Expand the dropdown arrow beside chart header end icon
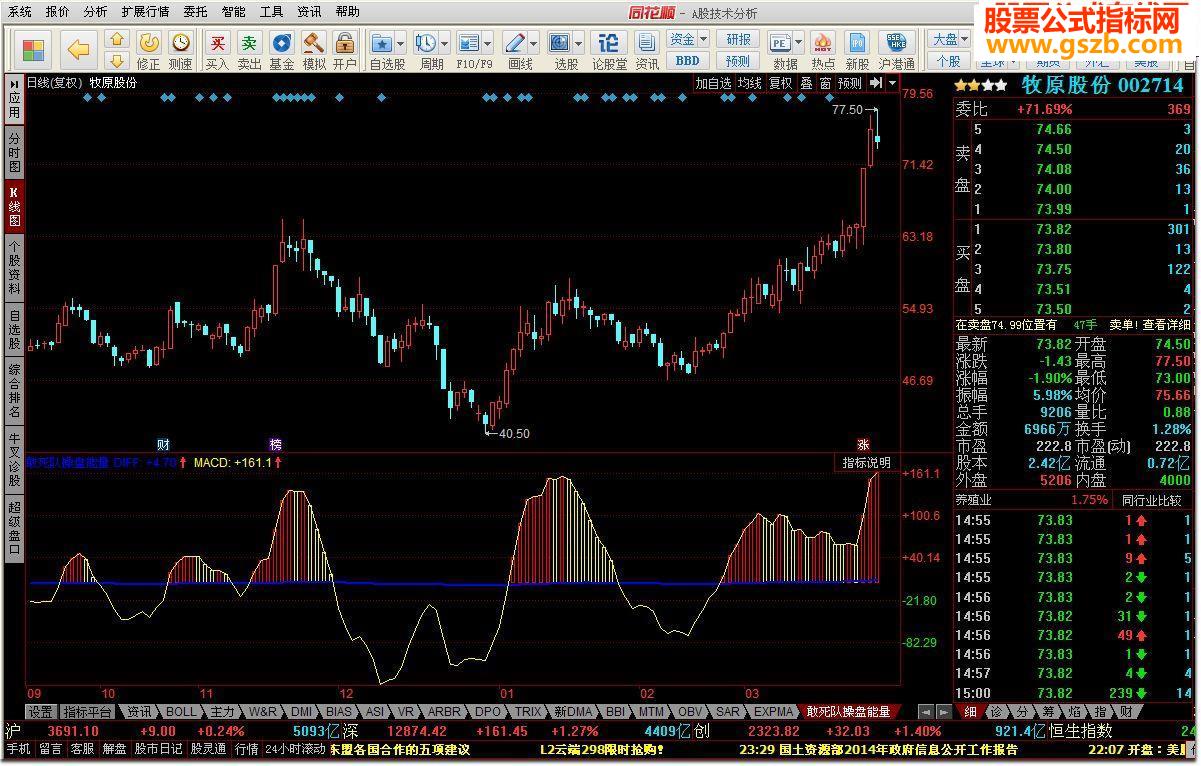 [x=891, y=83]
